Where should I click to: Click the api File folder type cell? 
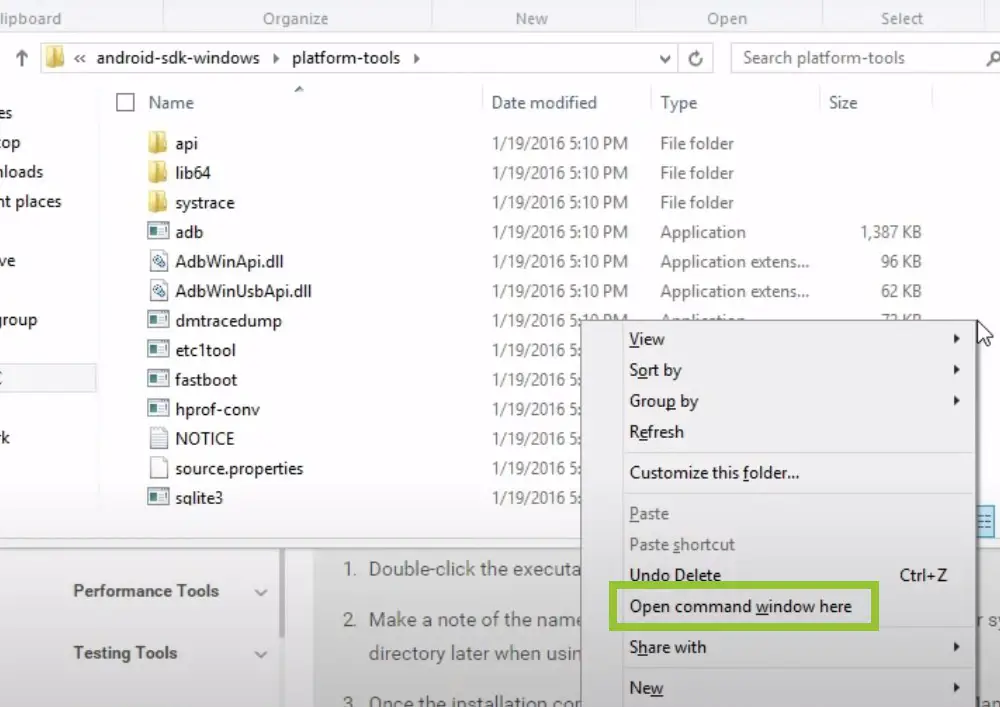tap(697, 143)
